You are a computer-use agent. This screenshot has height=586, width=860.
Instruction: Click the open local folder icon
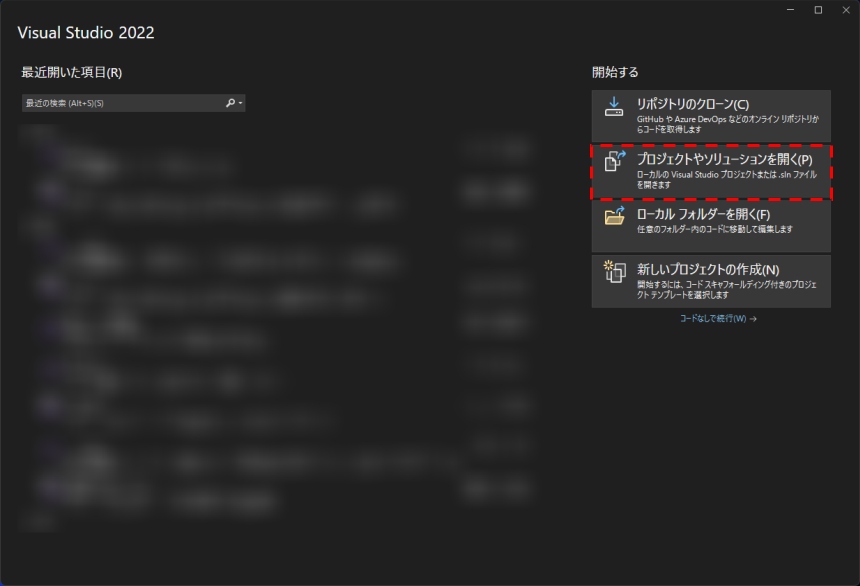[x=614, y=216]
